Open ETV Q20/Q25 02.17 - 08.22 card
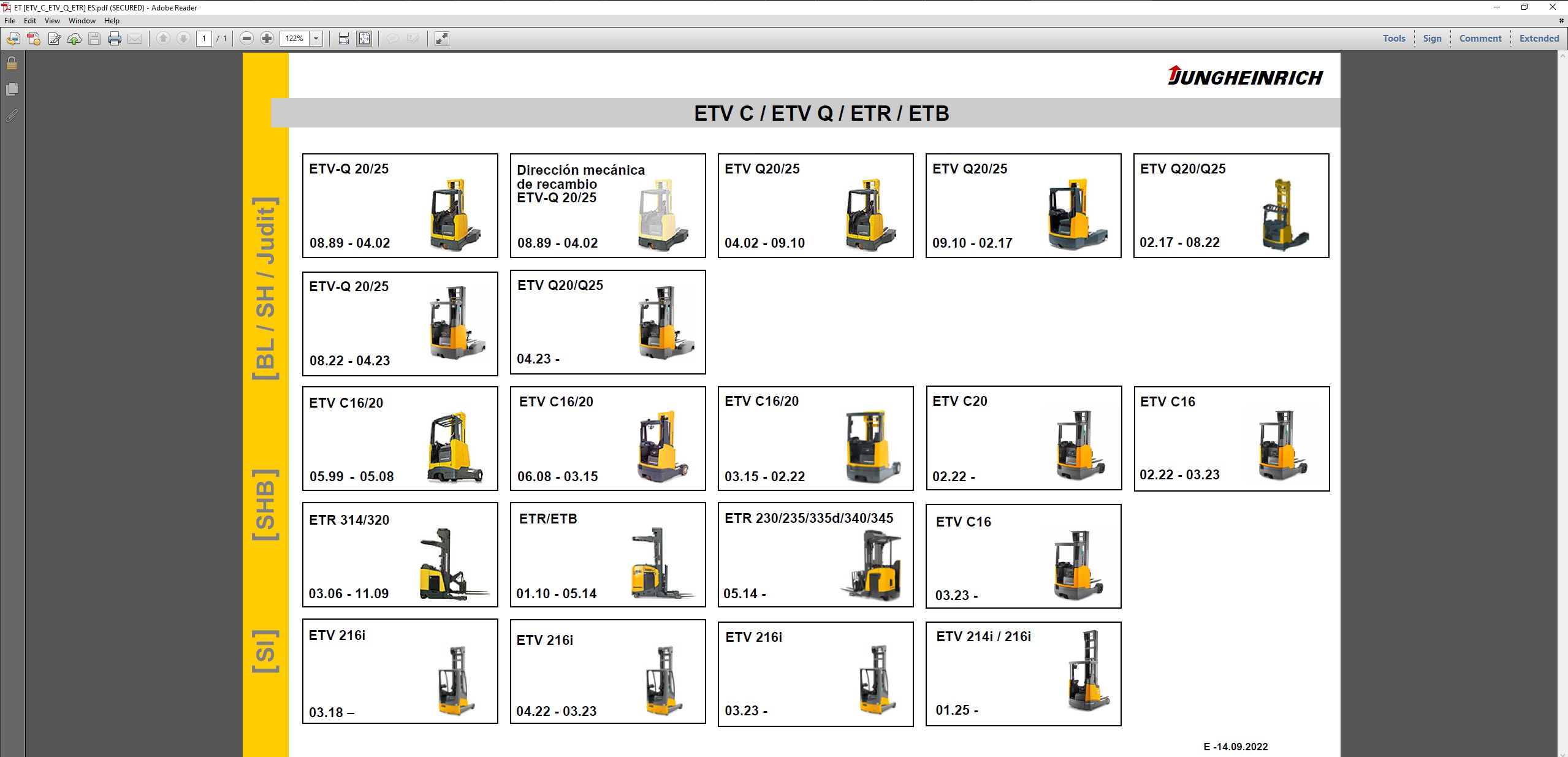The height and width of the screenshot is (757, 1568). pyautogui.click(x=1231, y=205)
